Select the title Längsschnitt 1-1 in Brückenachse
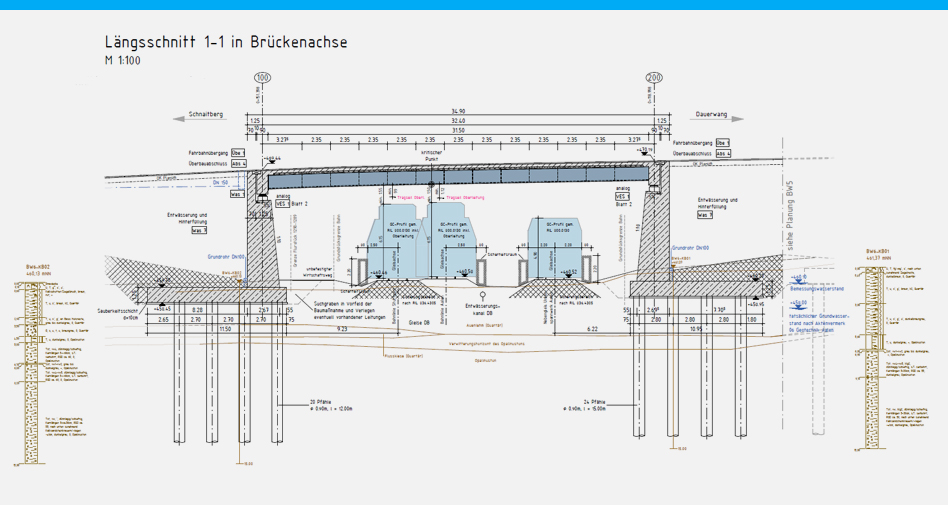 (226, 42)
